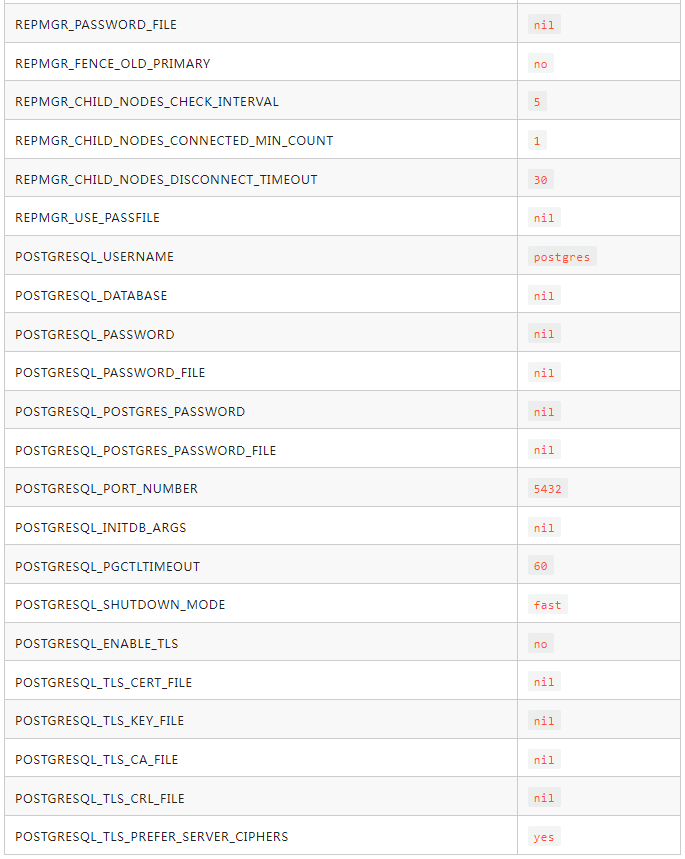685x859 pixels.
Task: Select the 'postgres' default username value
Action: 562,257
